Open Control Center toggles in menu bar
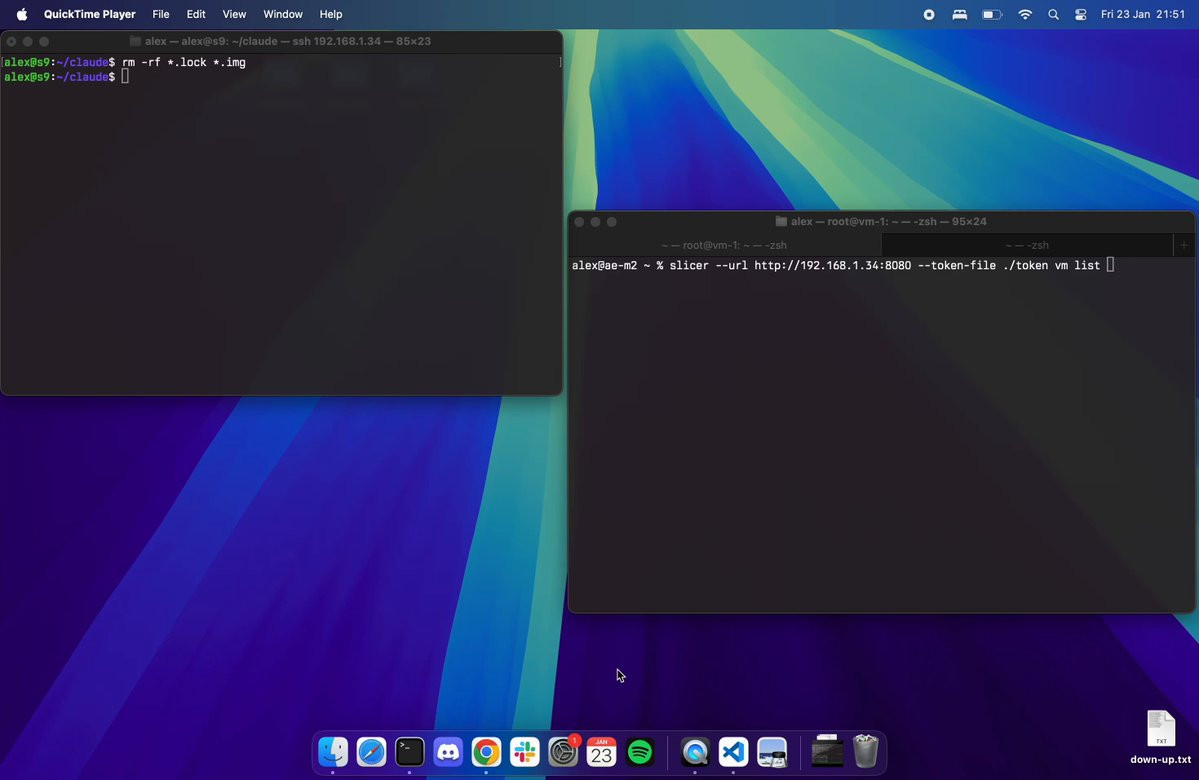Image resolution: width=1199 pixels, height=780 pixels. pos(1081,15)
